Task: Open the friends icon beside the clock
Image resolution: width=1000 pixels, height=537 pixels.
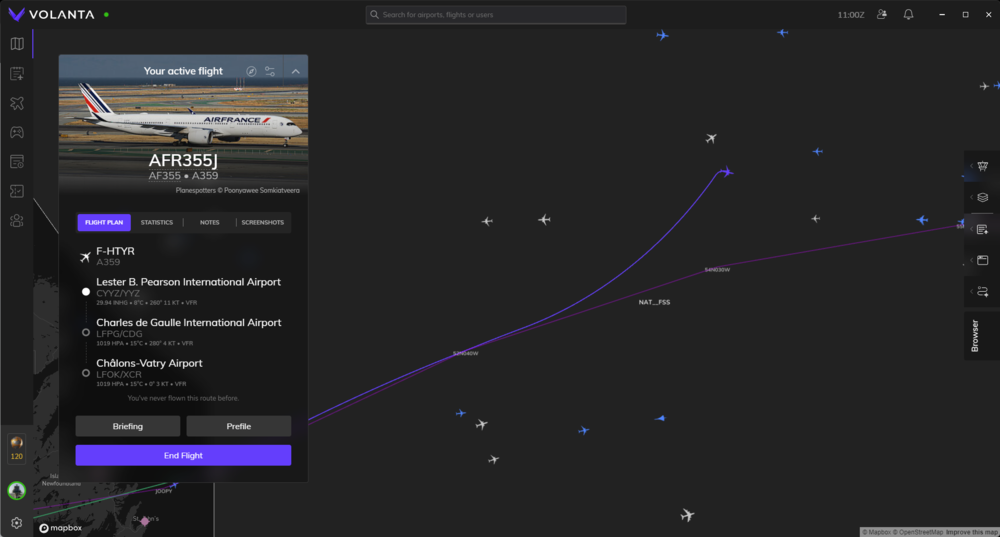Action: pyautogui.click(x=881, y=15)
